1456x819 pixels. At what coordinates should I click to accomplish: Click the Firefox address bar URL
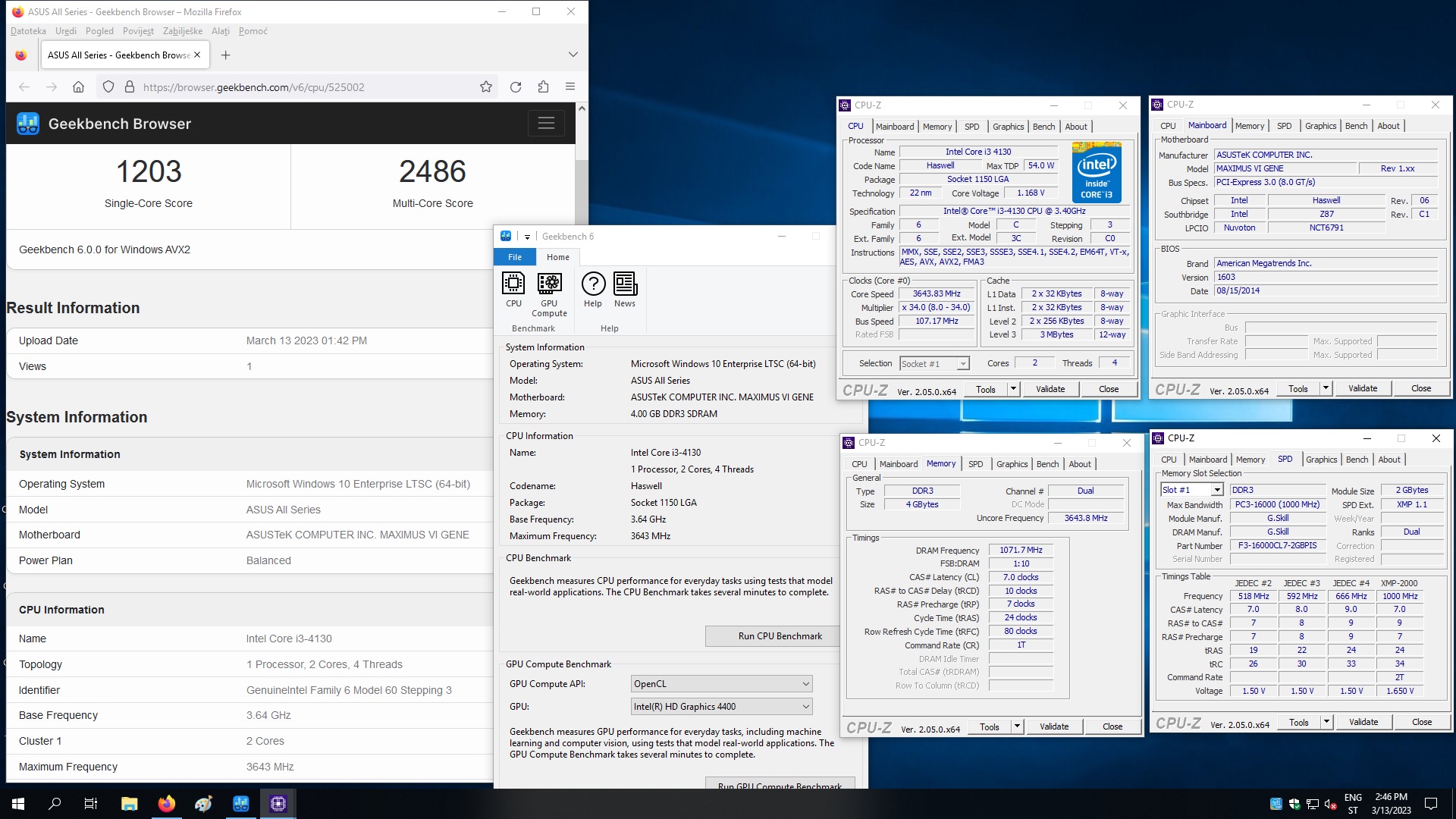pos(253,87)
